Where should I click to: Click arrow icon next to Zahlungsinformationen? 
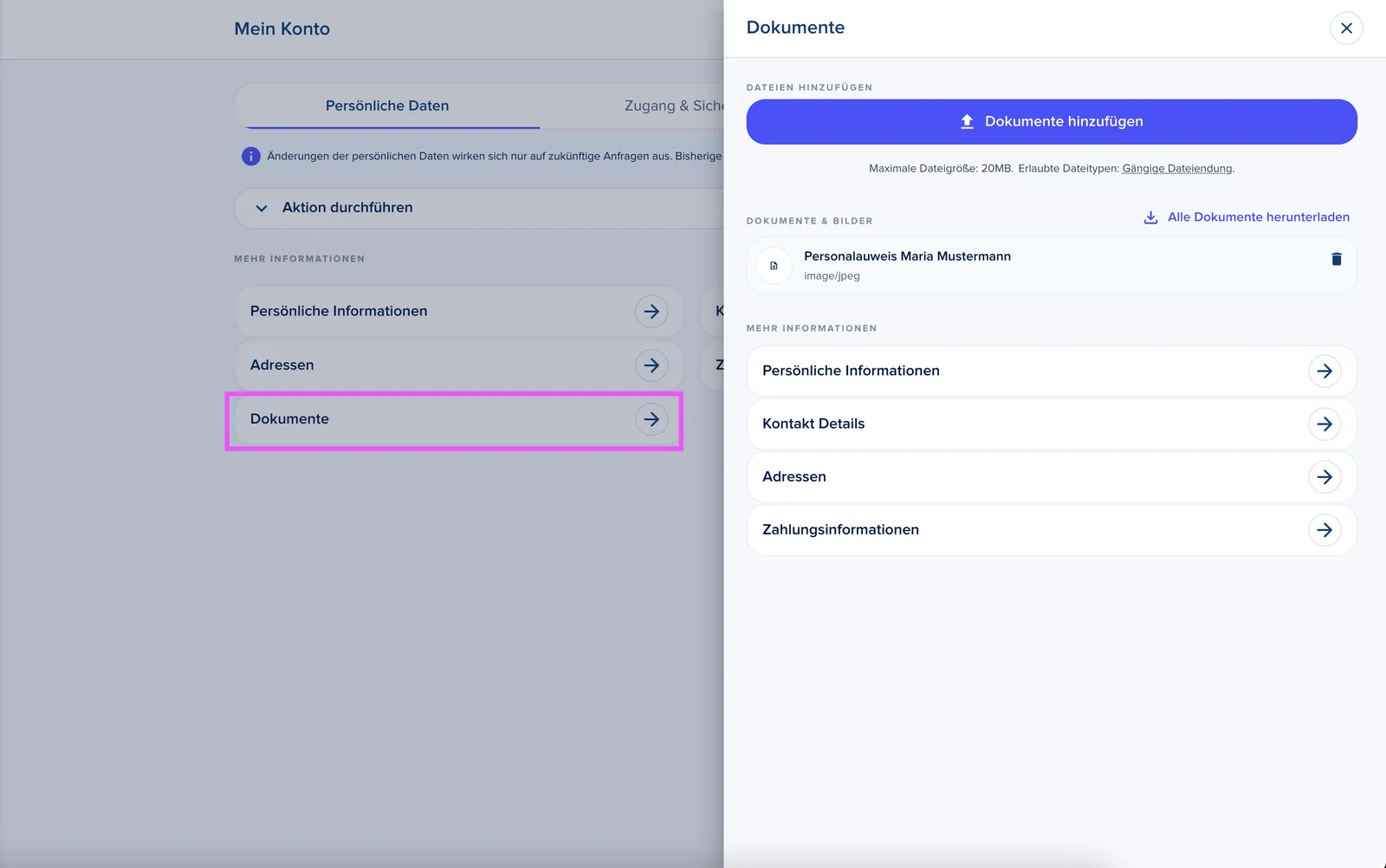(x=1324, y=529)
